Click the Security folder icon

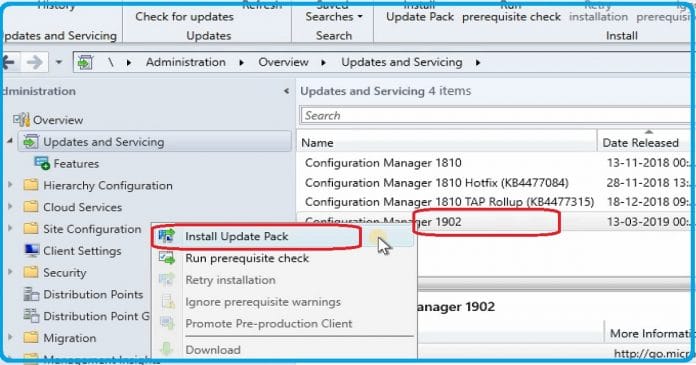[x=30, y=272]
